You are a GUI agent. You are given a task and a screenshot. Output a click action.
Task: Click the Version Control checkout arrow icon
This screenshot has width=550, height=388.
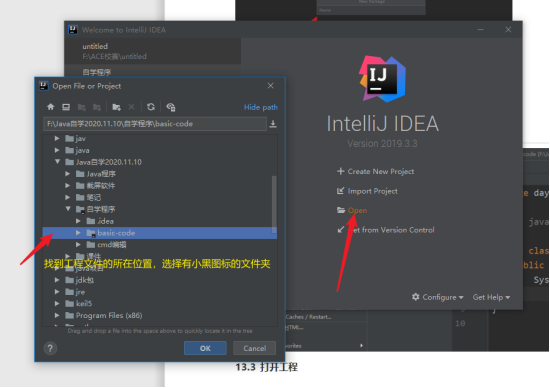341,230
